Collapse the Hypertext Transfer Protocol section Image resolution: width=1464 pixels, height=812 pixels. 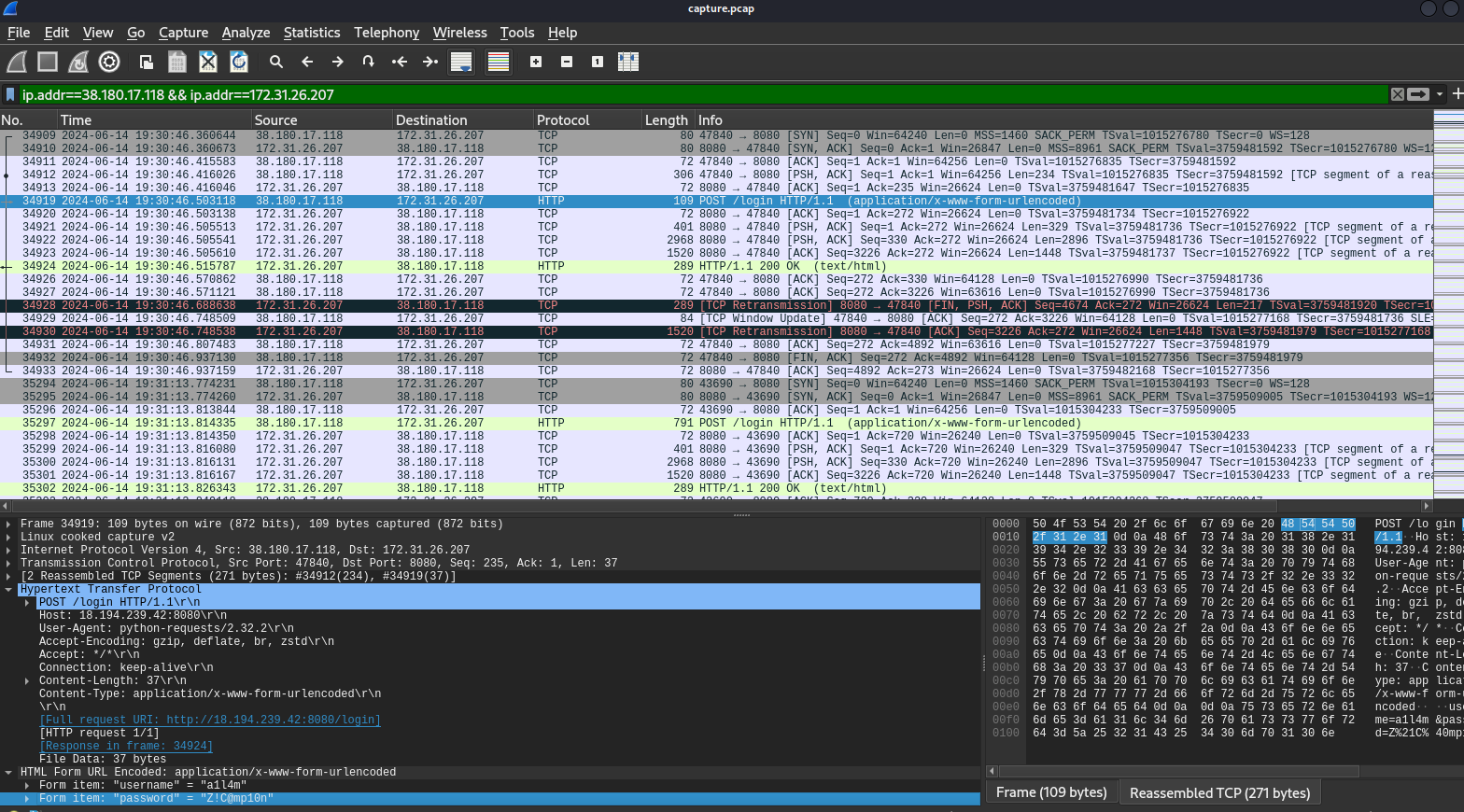click(x=9, y=590)
